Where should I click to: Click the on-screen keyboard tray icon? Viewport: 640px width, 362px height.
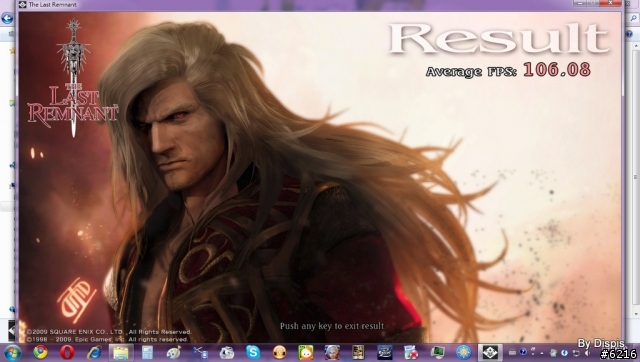pos(512,353)
